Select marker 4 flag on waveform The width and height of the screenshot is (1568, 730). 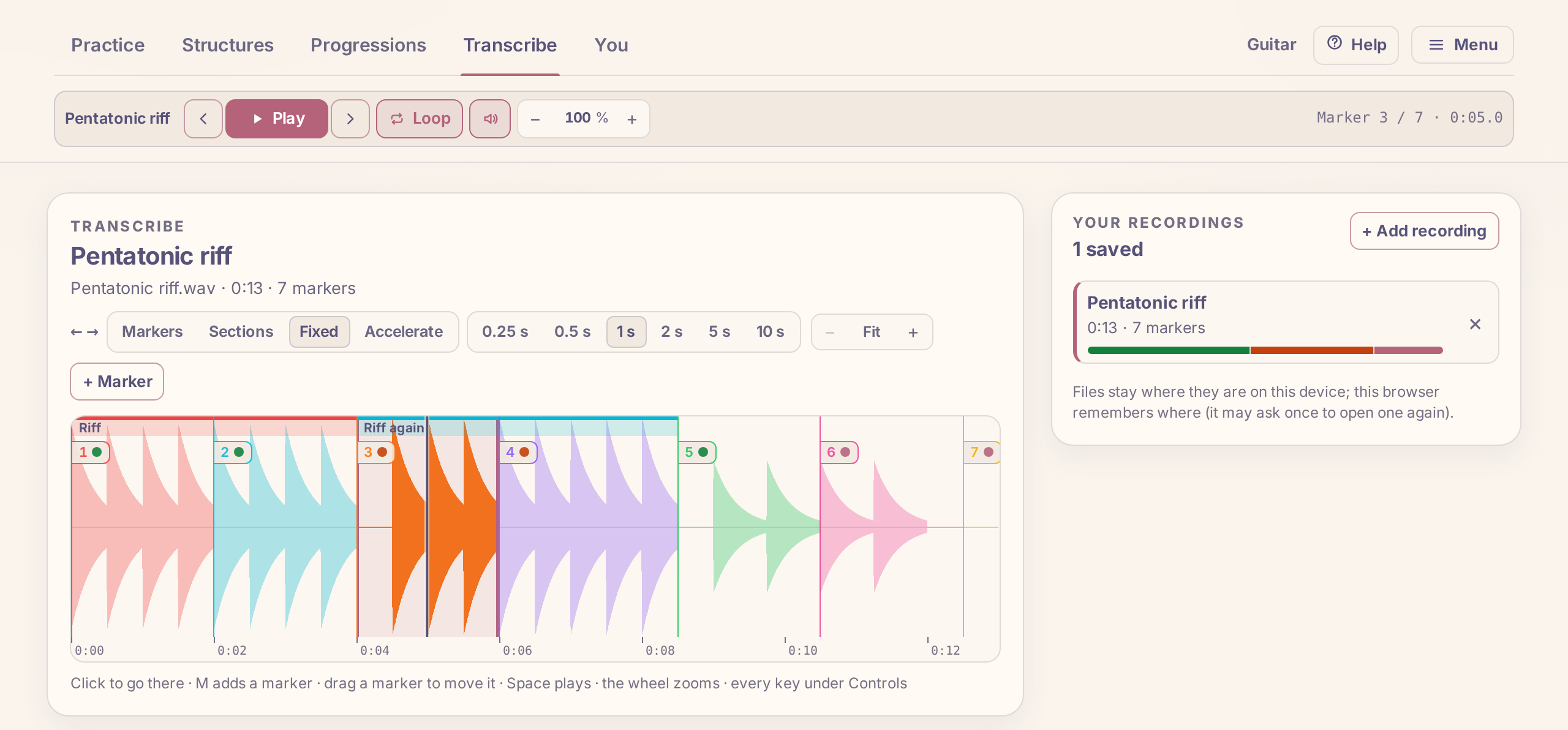click(518, 453)
